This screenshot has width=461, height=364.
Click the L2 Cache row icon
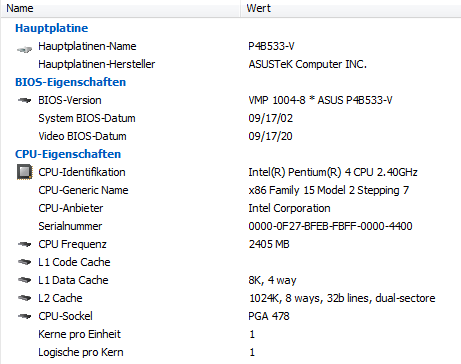[24, 298]
